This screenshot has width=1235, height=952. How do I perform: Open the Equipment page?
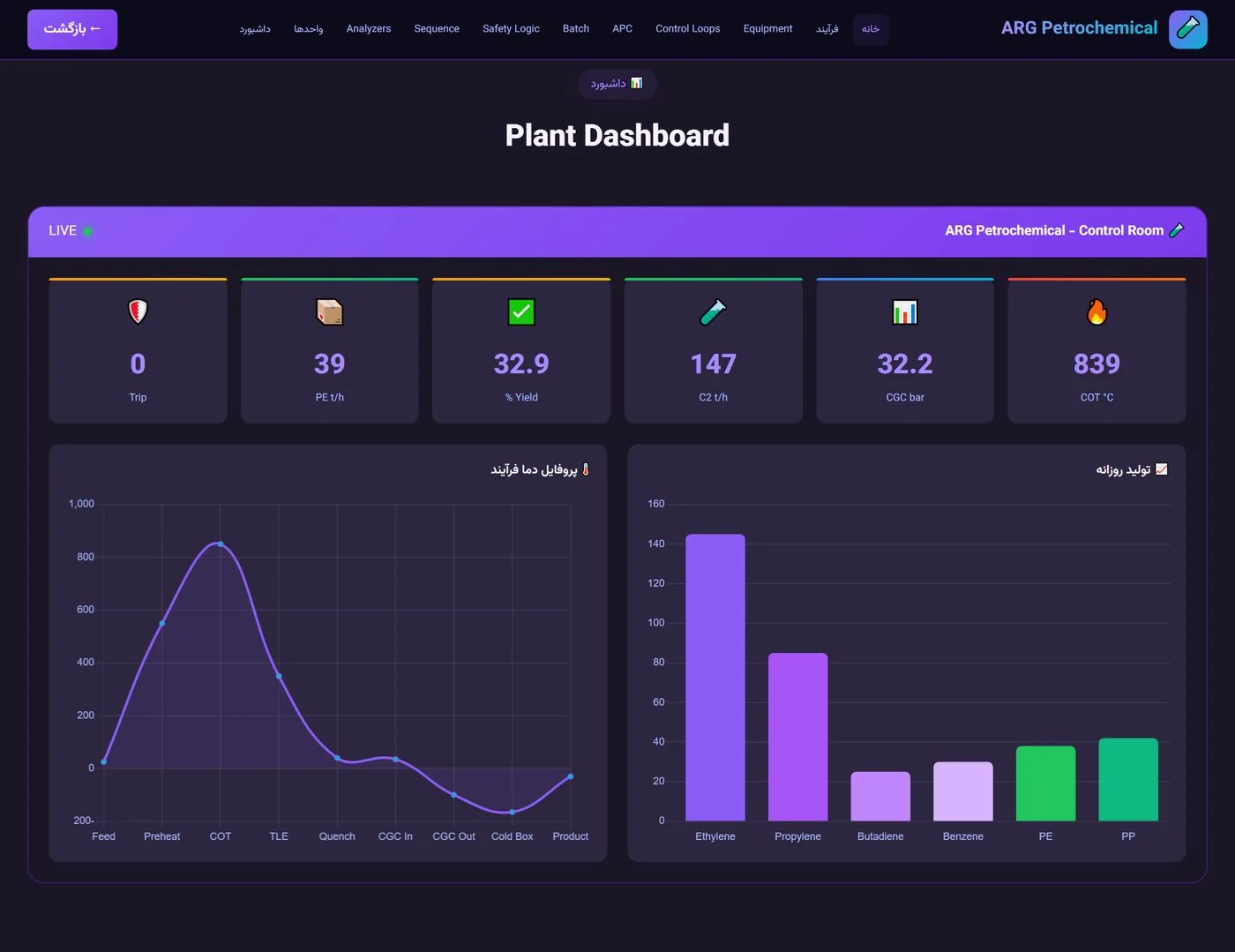tap(768, 29)
